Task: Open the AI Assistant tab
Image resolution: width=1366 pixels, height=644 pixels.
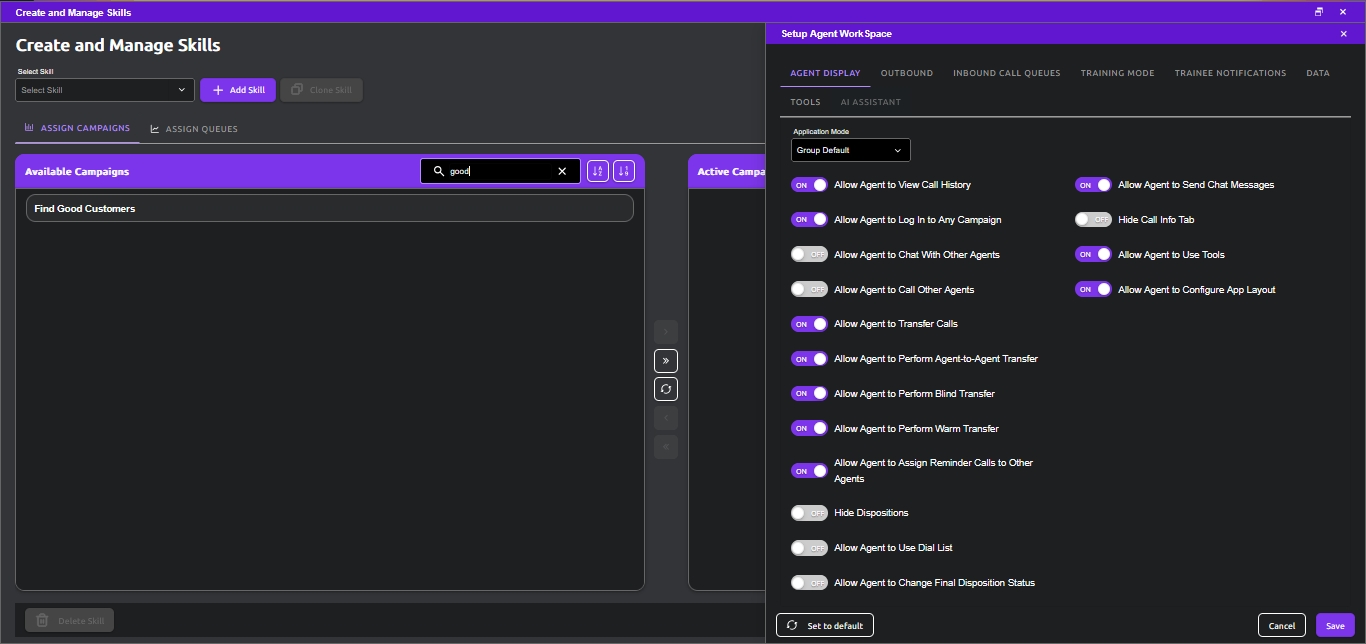Action: tap(870, 102)
